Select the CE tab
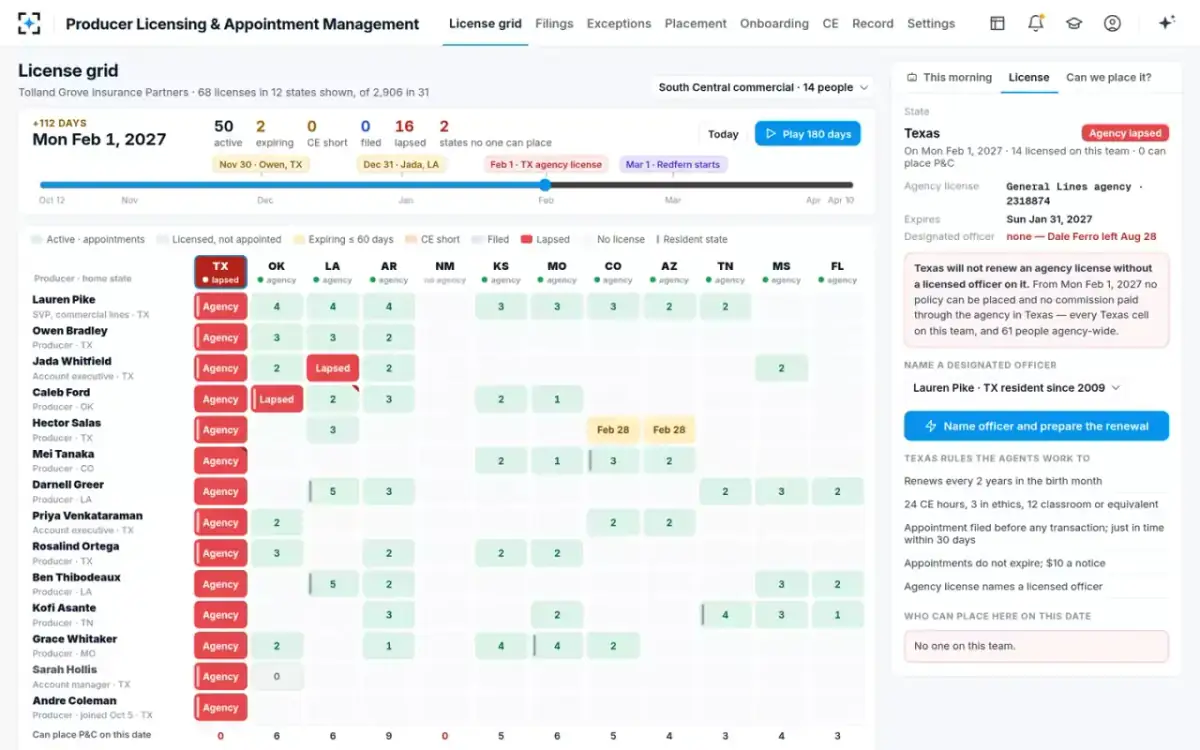The width and height of the screenshot is (1200, 750). pos(830,23)
